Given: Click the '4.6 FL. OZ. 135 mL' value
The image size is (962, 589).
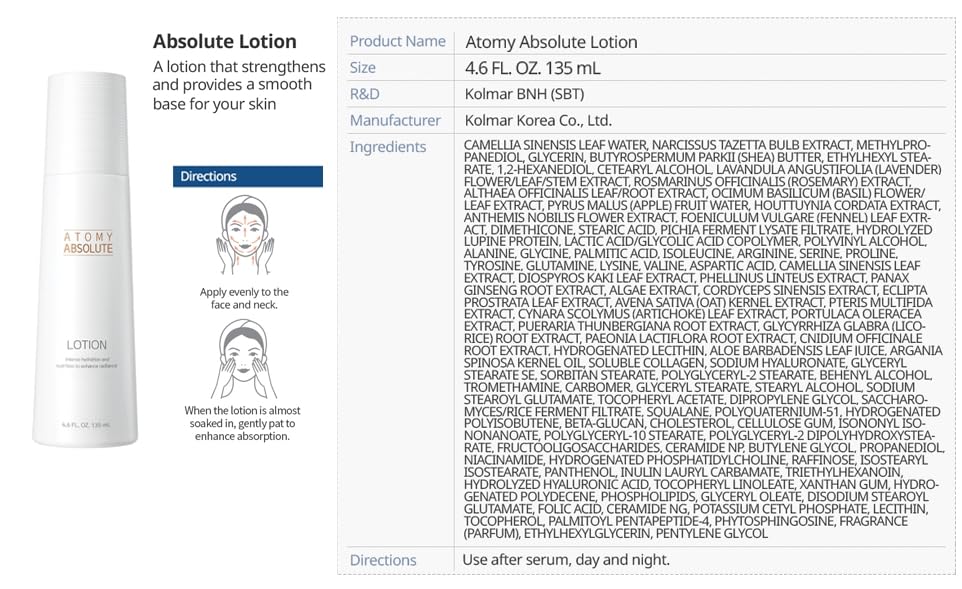Looking at the screenshot, I should tap(533, 67).
